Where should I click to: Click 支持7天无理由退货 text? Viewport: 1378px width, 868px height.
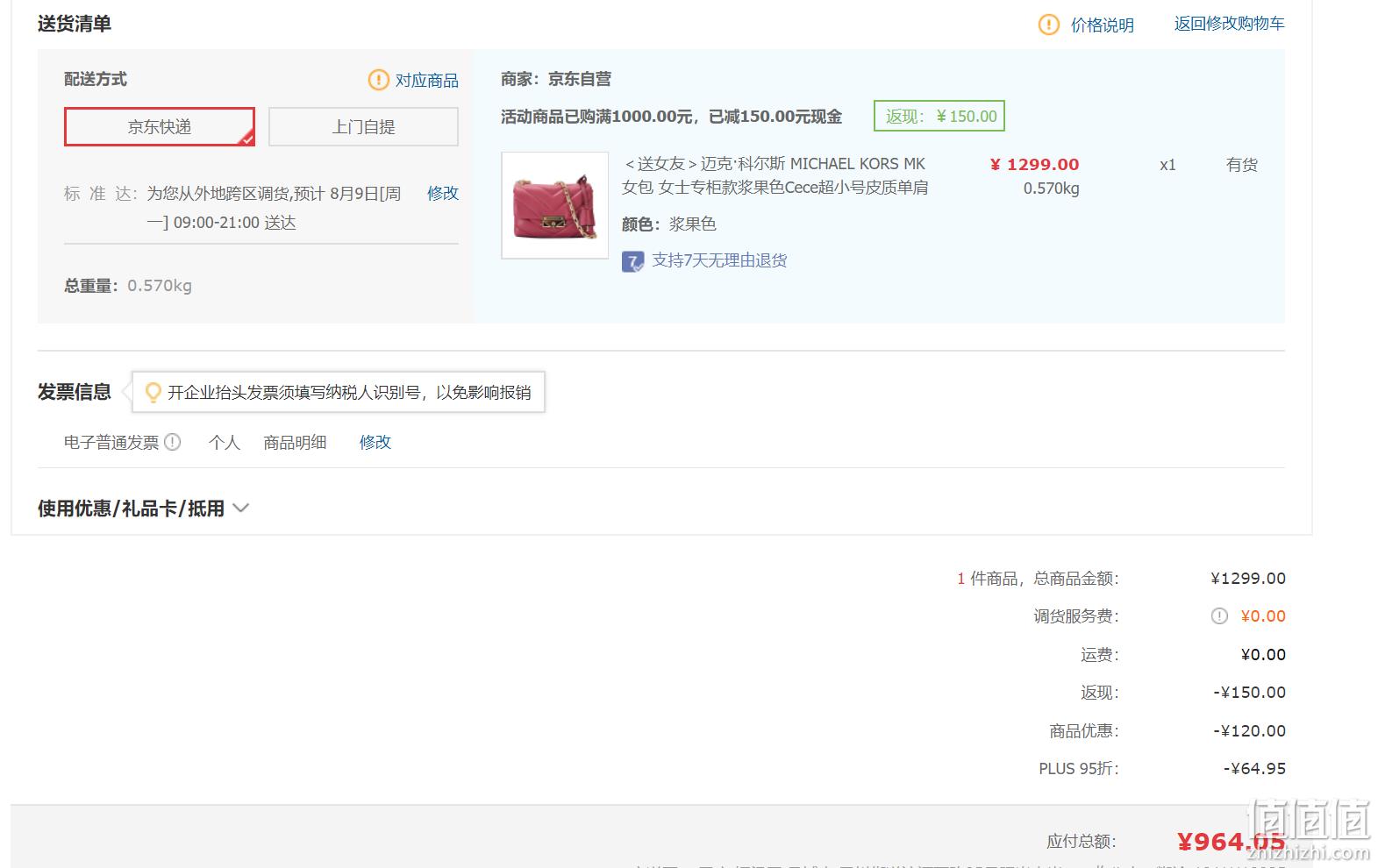[x=719, y=260]
